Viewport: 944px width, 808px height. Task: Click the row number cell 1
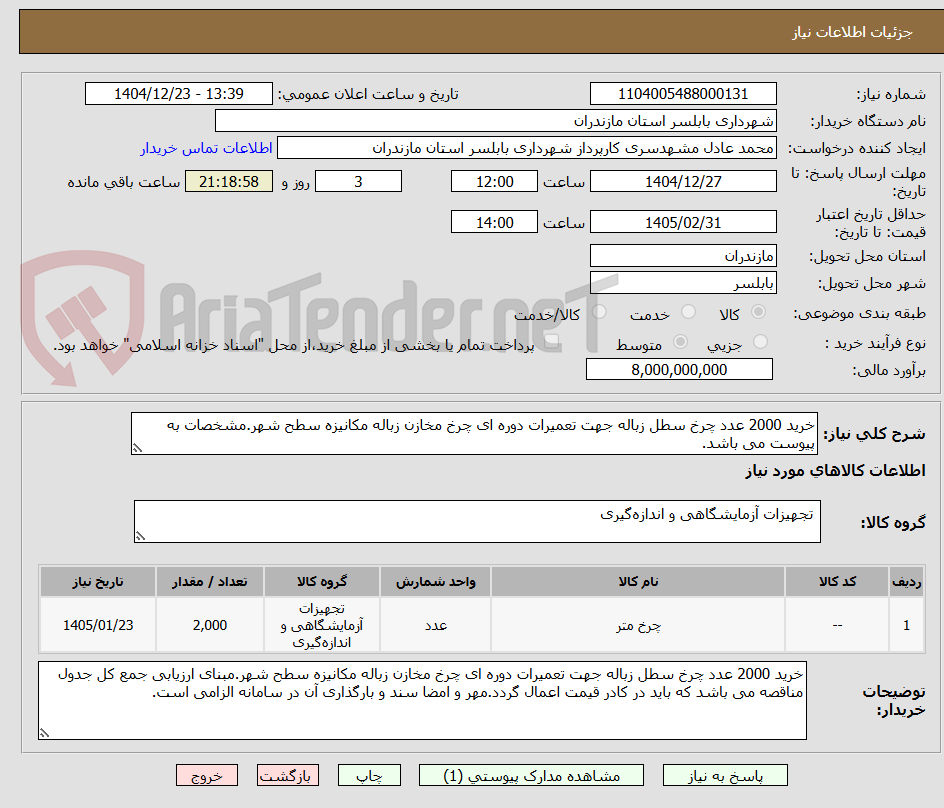tap(907, 625)
